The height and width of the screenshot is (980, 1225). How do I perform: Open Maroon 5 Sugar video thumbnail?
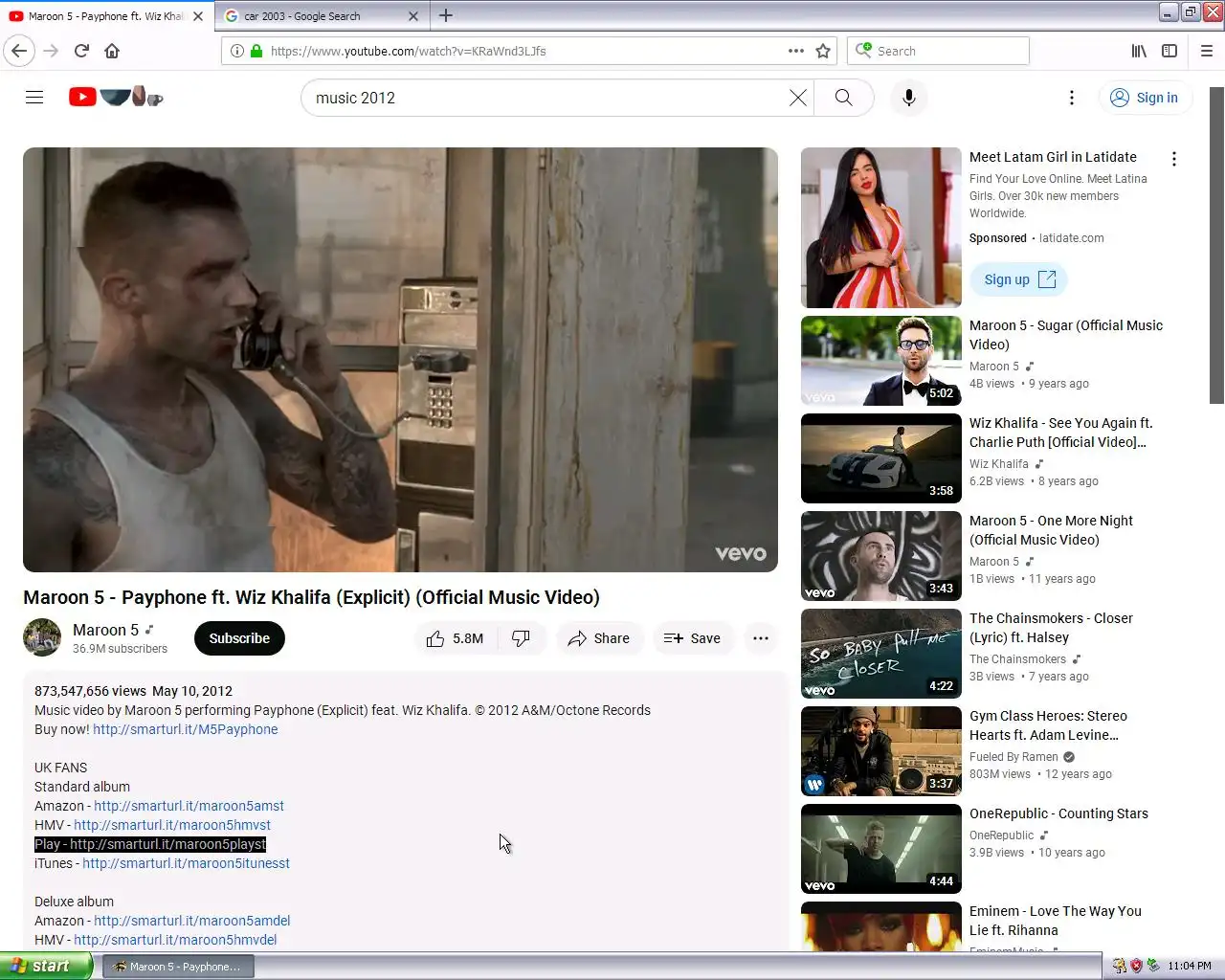click(881, 361)
